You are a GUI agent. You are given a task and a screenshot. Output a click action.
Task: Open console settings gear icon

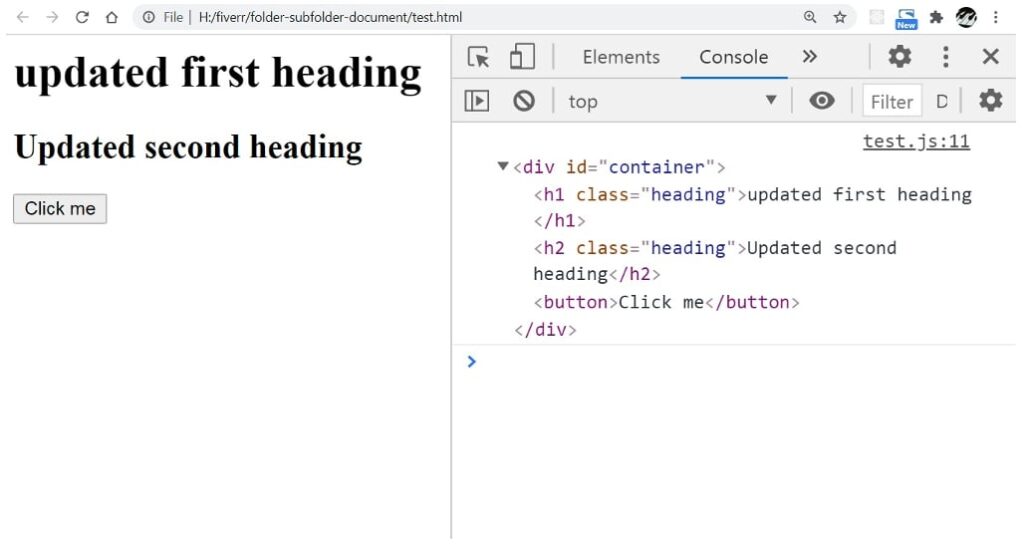coord(990,101)
